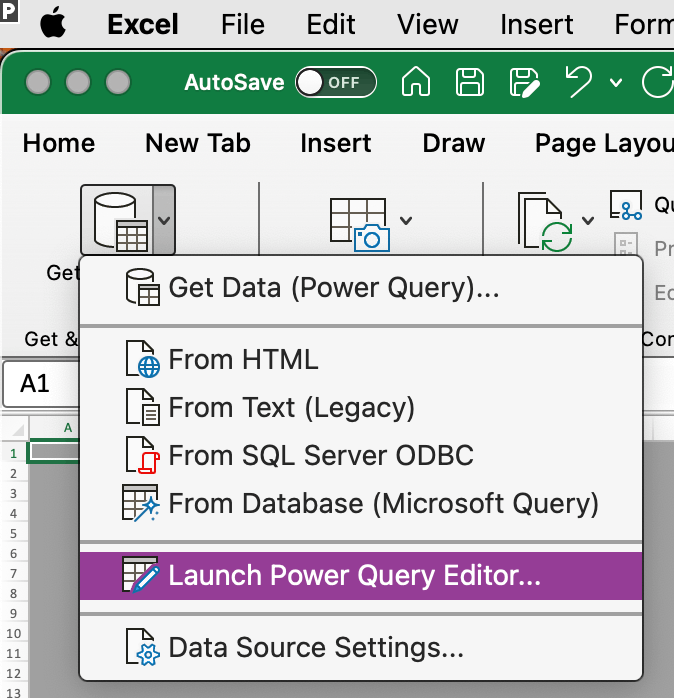The width and height of the screenshot is (674, 698).
Task: Click the Get Data cylinder icon
Action: pyautogui.click(x=115, y=218)
